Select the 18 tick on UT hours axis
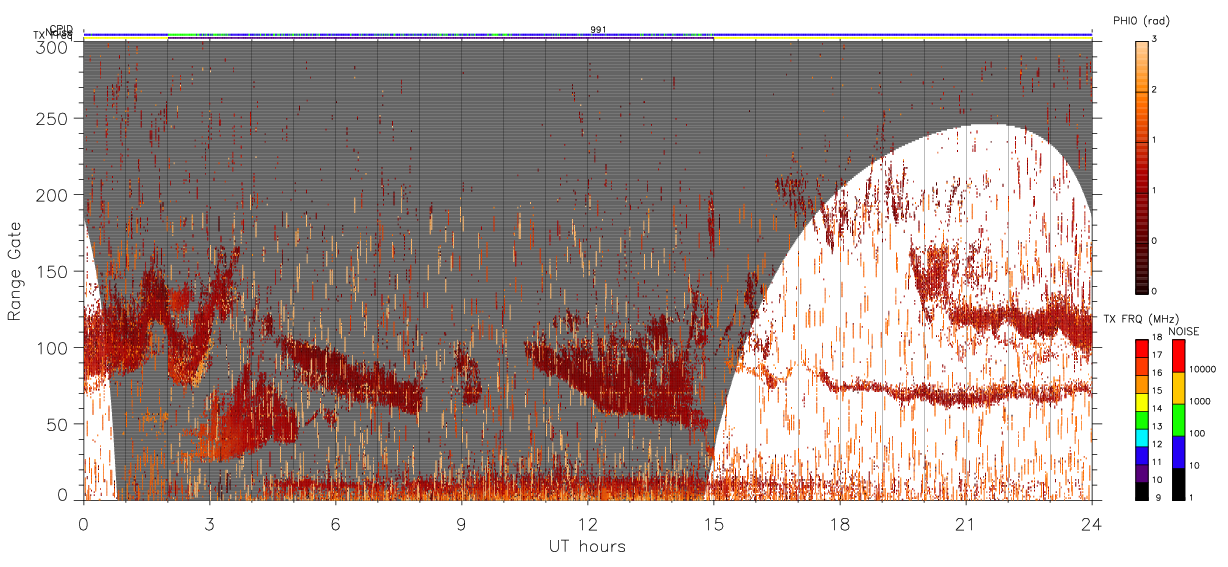The height and width of the screenshot is (567, 1228). (840, 524)
